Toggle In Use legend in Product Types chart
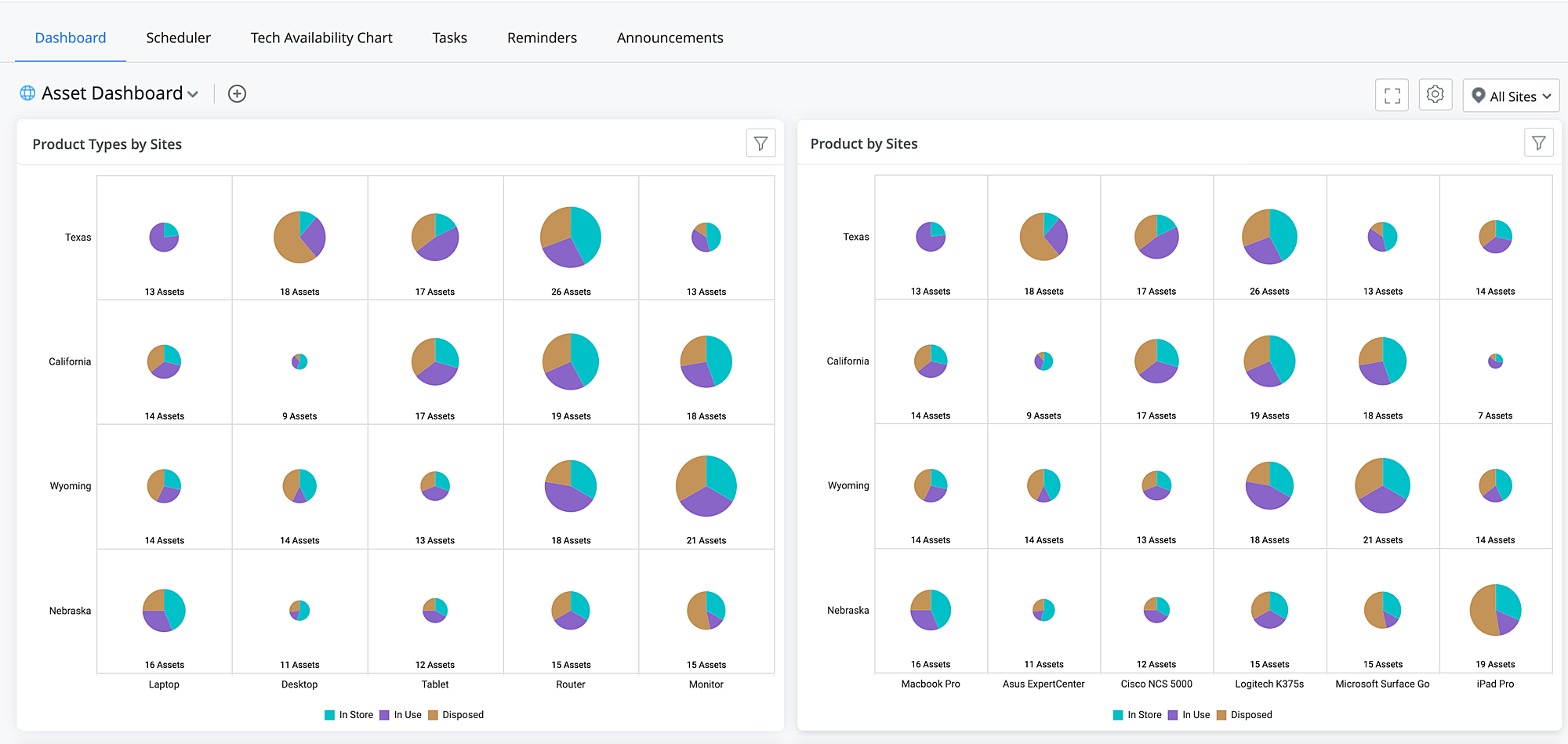This screenshot has height=744, width=1568. pyautogui.click(x=401, y=715)
